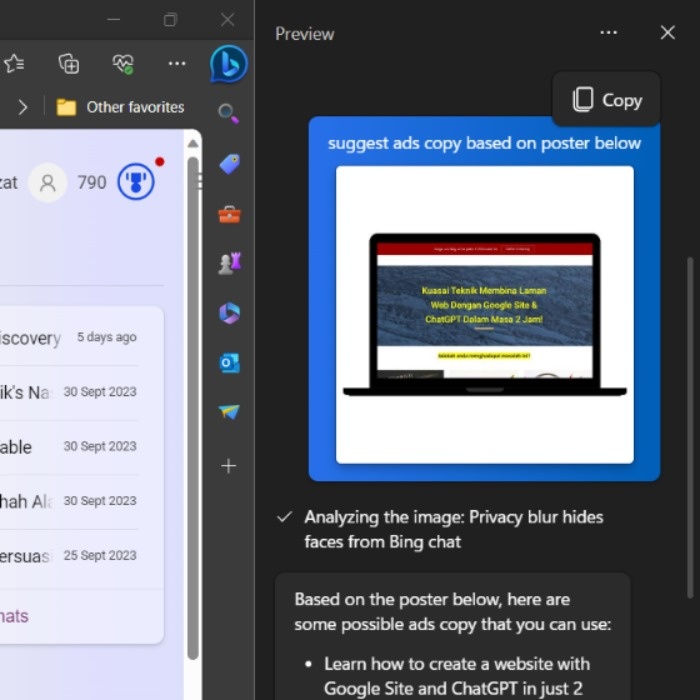700x700 pixels.
Task: Click the Preview pane scrollbar thumb
Action: [x=690, y=427]
